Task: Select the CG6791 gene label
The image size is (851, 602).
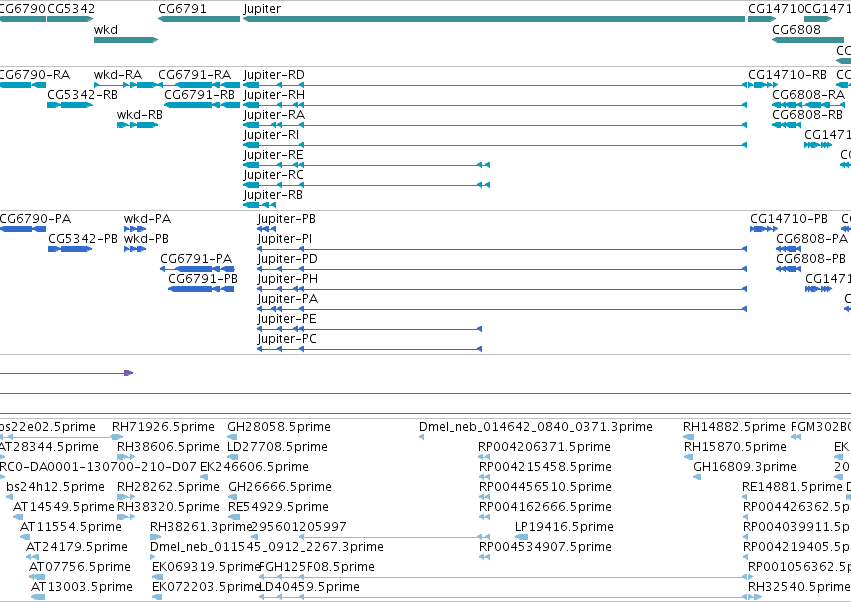Action: [182, 9]
